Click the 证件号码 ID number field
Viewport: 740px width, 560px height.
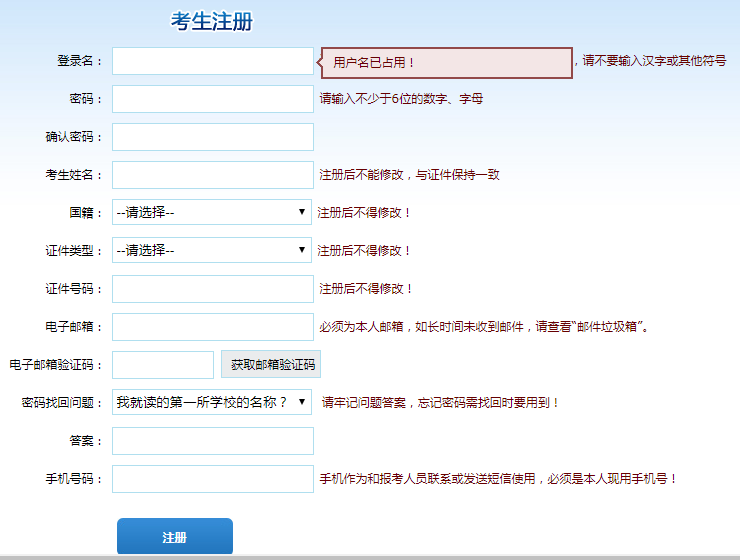point(212,289)
